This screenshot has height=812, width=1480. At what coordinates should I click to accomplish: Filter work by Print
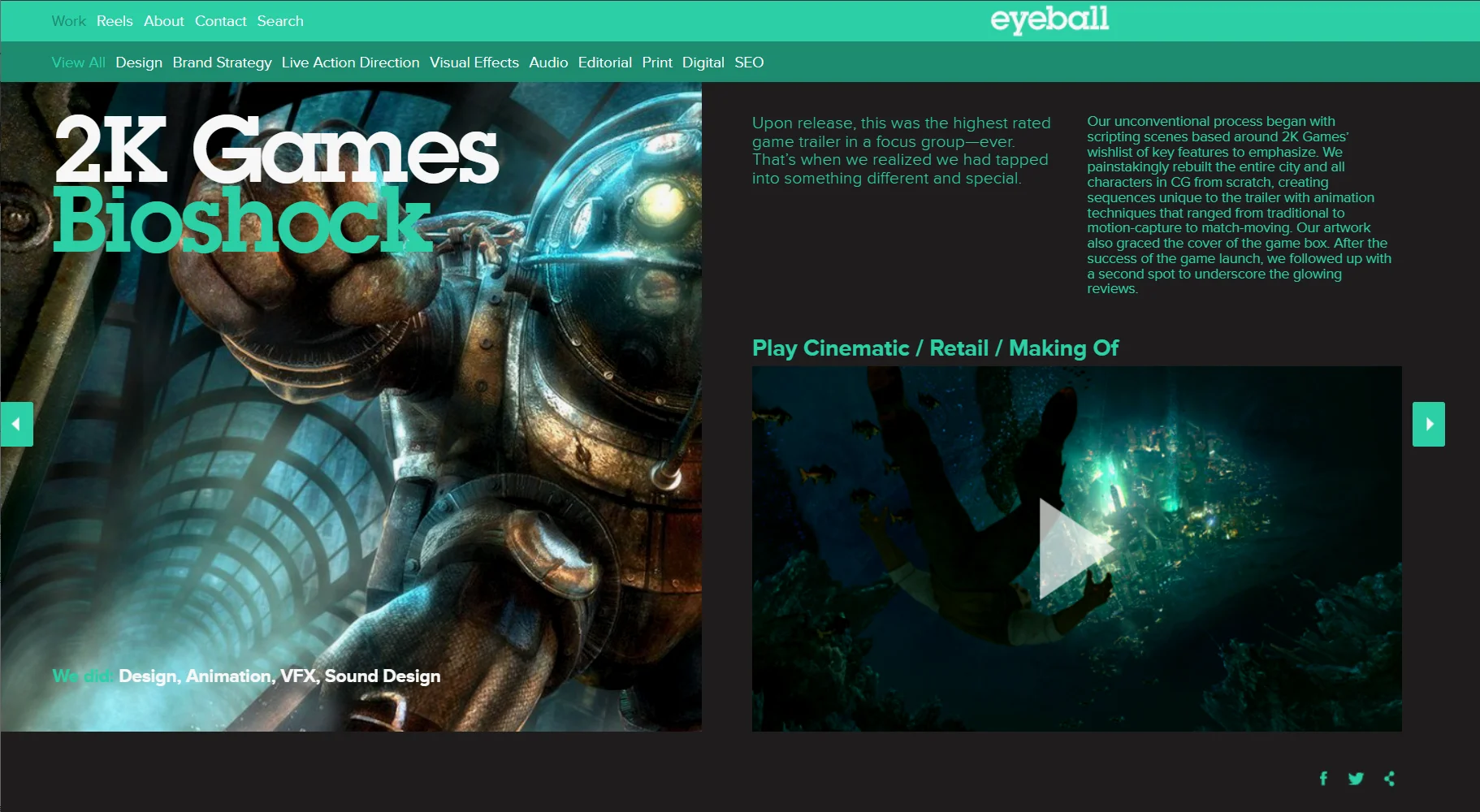(x=657, y=63)
